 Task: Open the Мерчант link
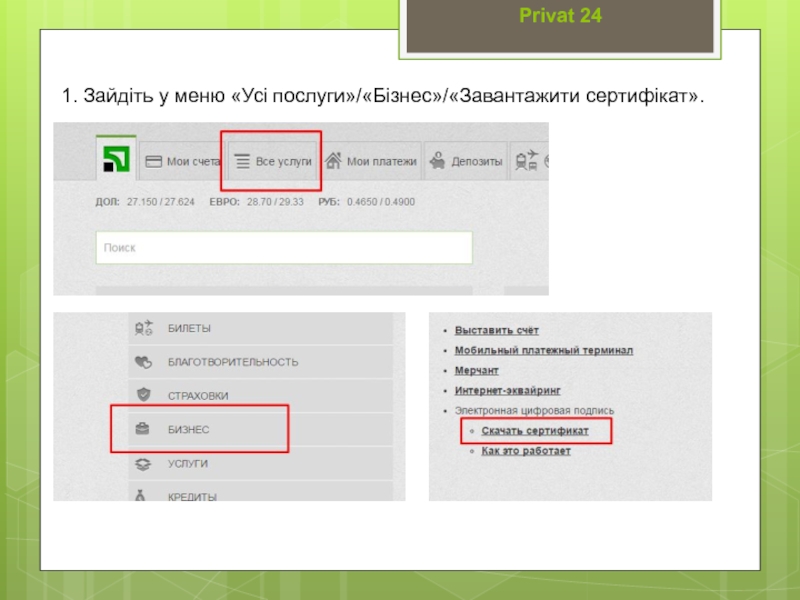[477, 370]
